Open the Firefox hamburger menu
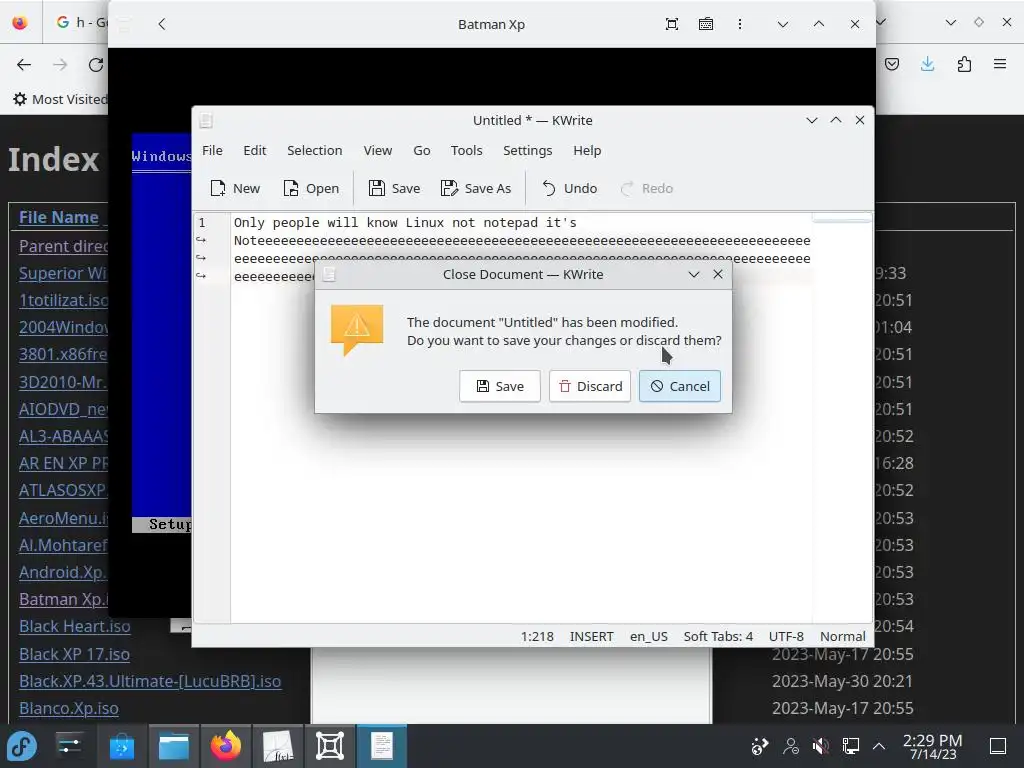 (1000, 64)
